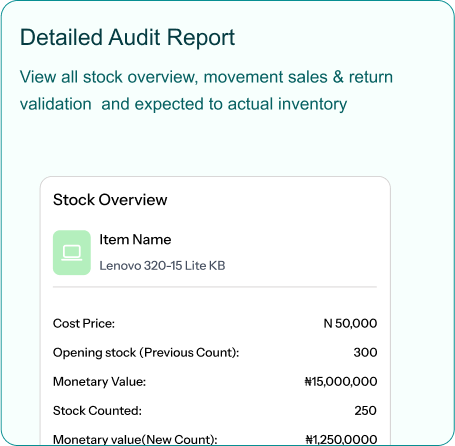455x446 pixels.
Task: Click the audit report description subtitle text
Action: [x=206, y=91]
